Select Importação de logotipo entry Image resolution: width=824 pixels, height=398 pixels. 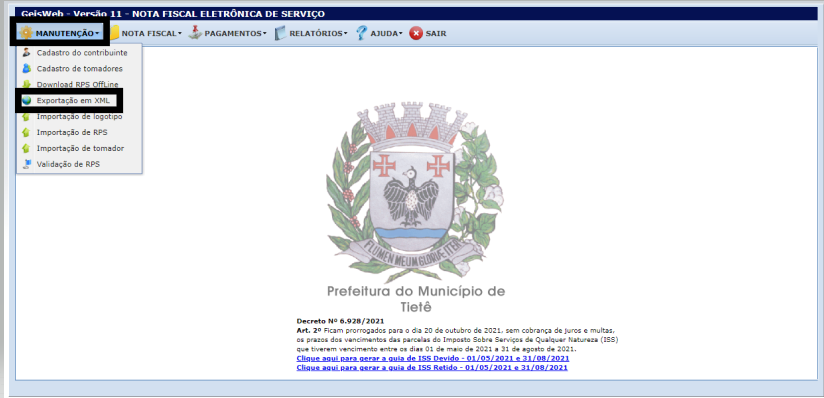pos(79,116)
